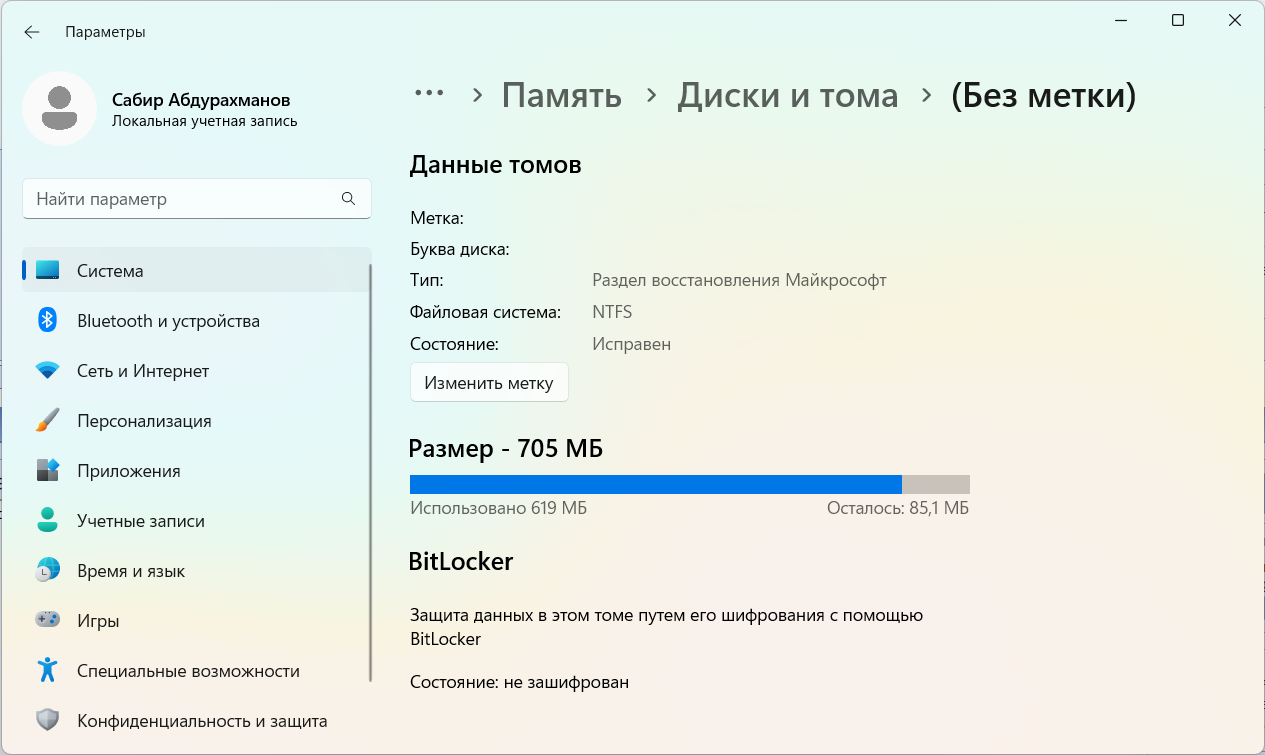Click the search magnifier icon
This screenshot has height=755, width=1265.
click(348, 199)
